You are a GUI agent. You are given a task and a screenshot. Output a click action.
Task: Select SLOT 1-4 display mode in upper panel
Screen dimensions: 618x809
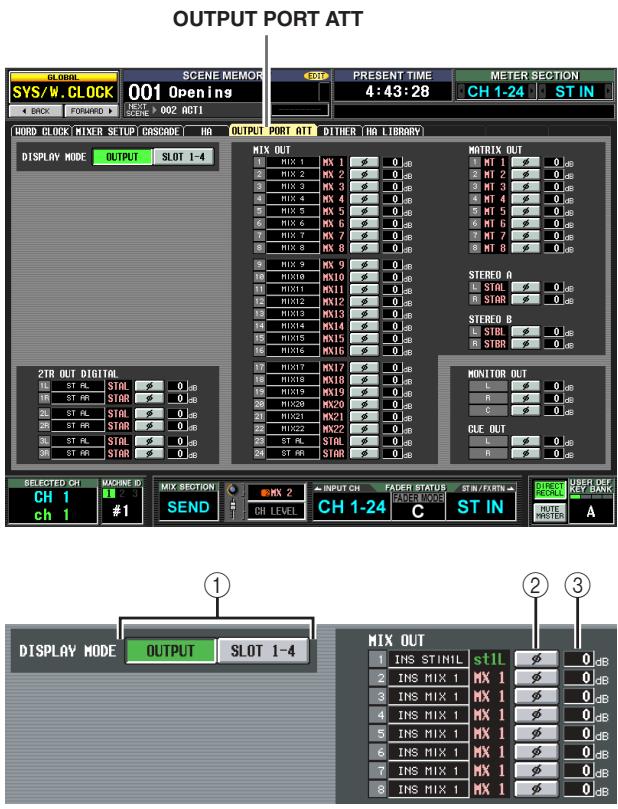183,157
